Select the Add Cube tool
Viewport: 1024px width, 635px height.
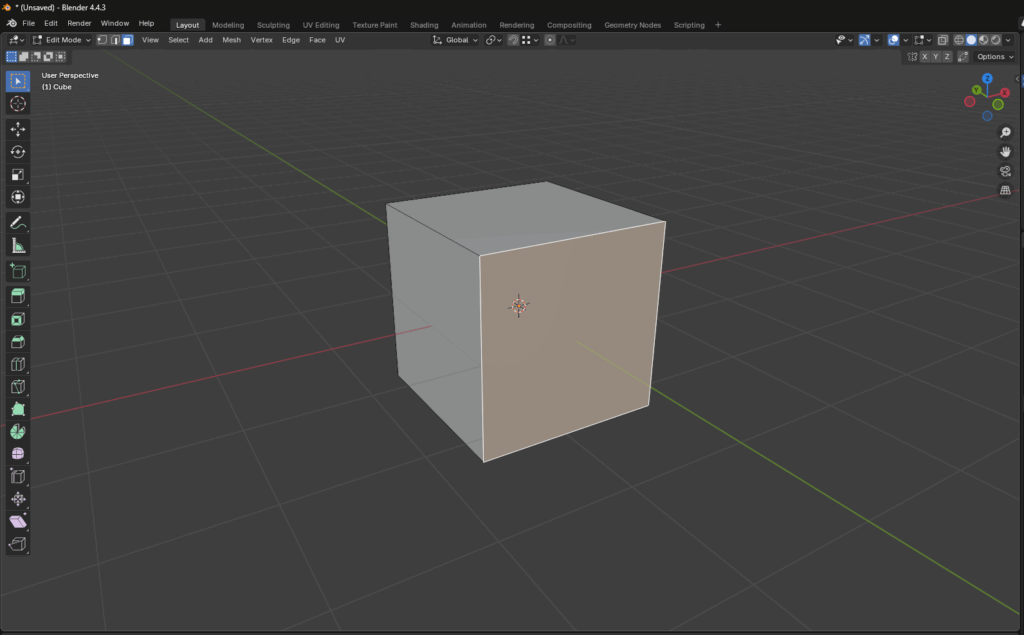pos(18,271)
